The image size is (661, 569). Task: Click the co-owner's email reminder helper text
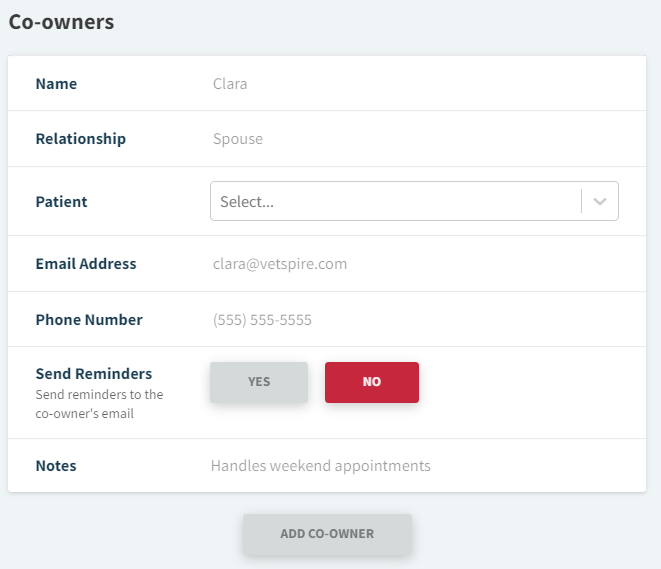[x=99, y=404]
